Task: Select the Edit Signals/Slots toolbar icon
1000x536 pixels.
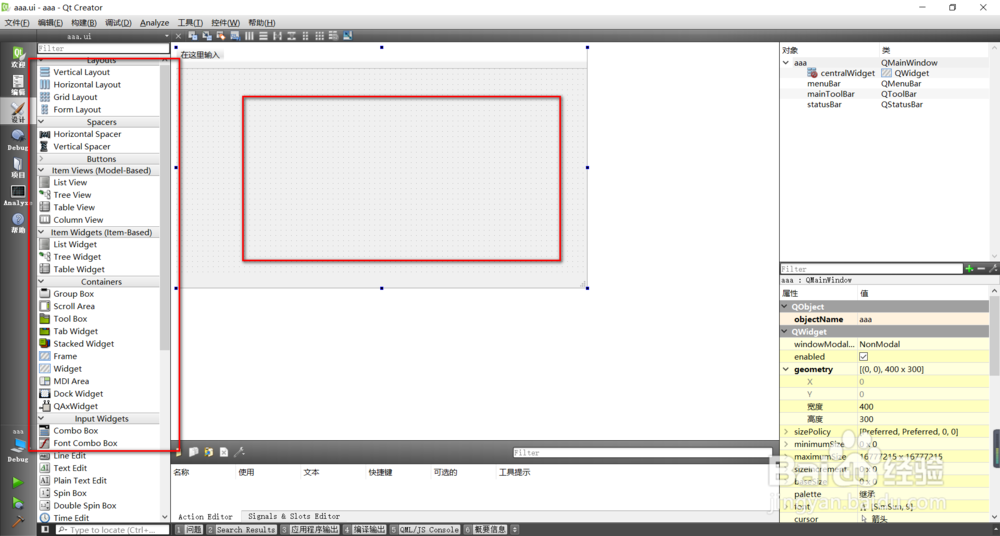Action: point(207,36)
